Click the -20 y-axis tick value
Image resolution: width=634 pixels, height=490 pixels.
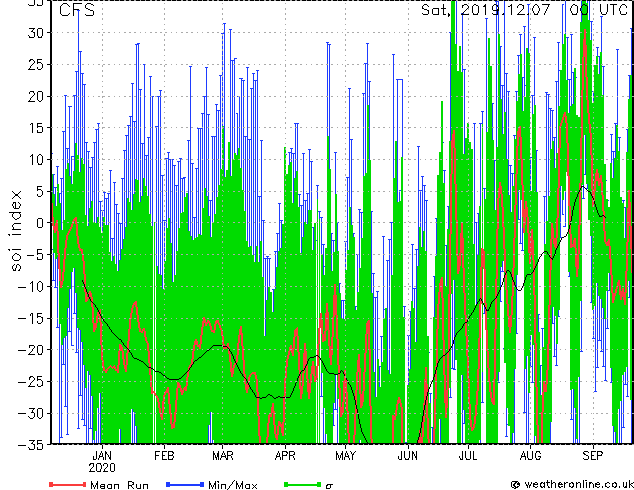(x=30, y=350)
